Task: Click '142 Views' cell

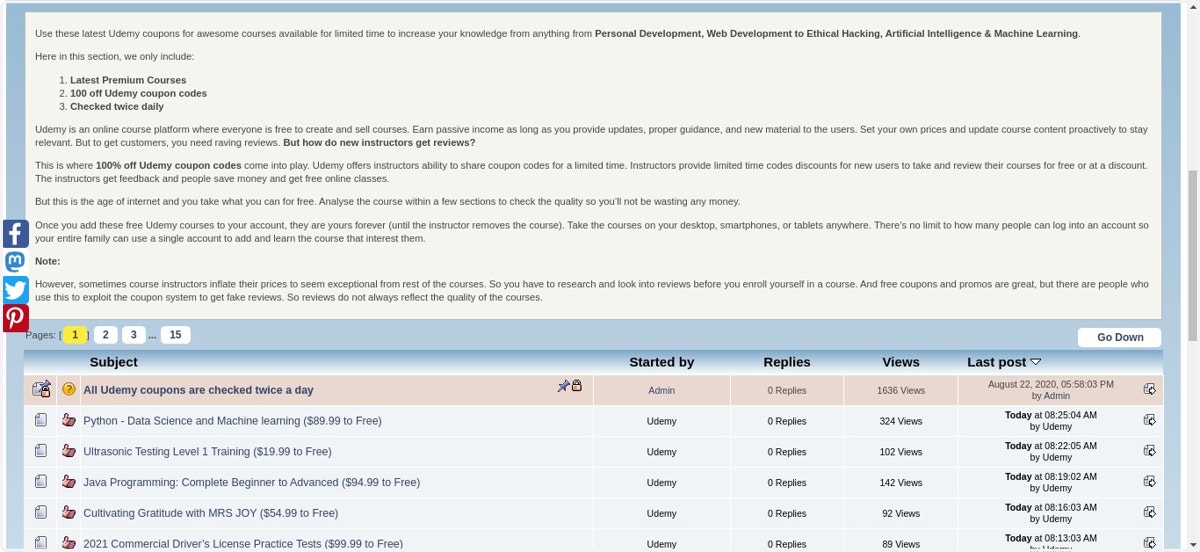Action: pyautogui.click(x=901, y=483)
